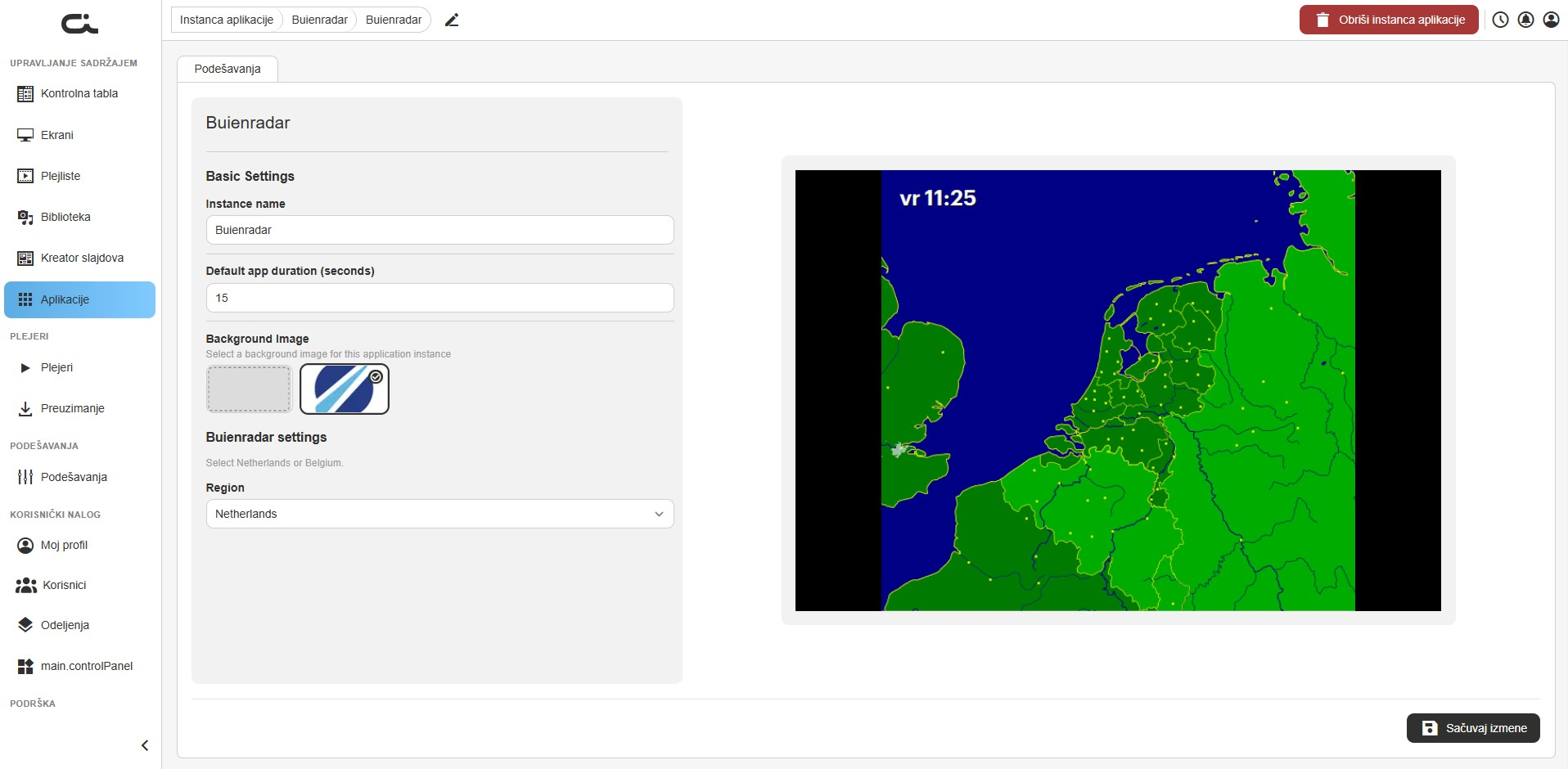Open the Odeljenja layers icon
Image resolution: width=1568 pixels, height=769 pixels.
point(25,625)
